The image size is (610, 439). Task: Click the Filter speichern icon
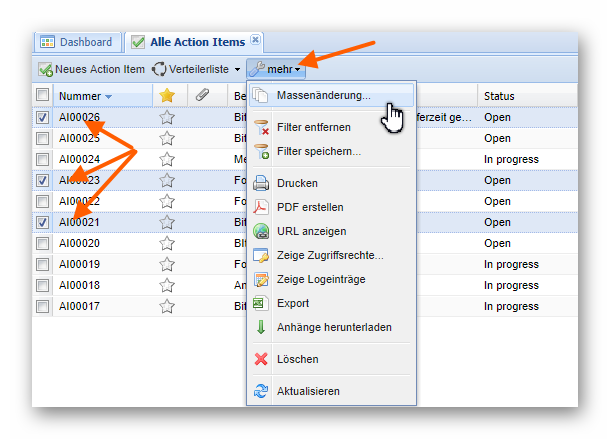coord(261,151)
